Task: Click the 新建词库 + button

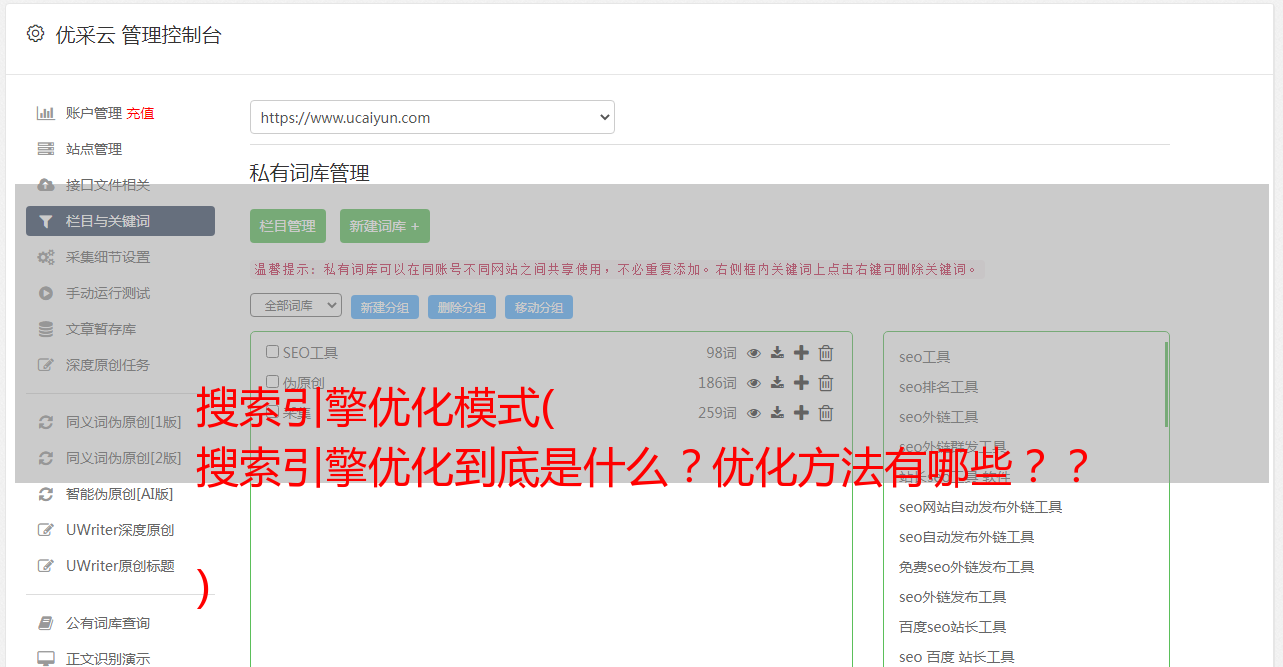Action: 385,226
